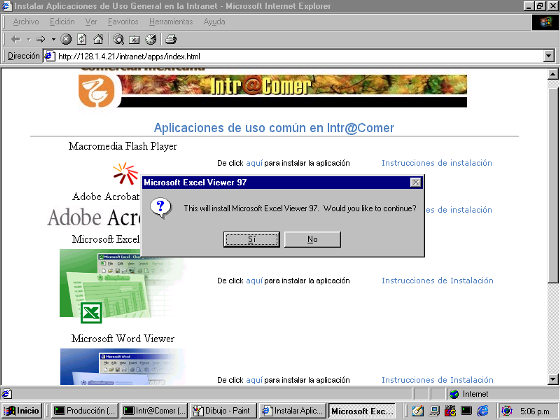Screen dimensions: 560x420
Task: Click Sí in the Excel Viewer dialog
Action: click(x=251, y=239)
